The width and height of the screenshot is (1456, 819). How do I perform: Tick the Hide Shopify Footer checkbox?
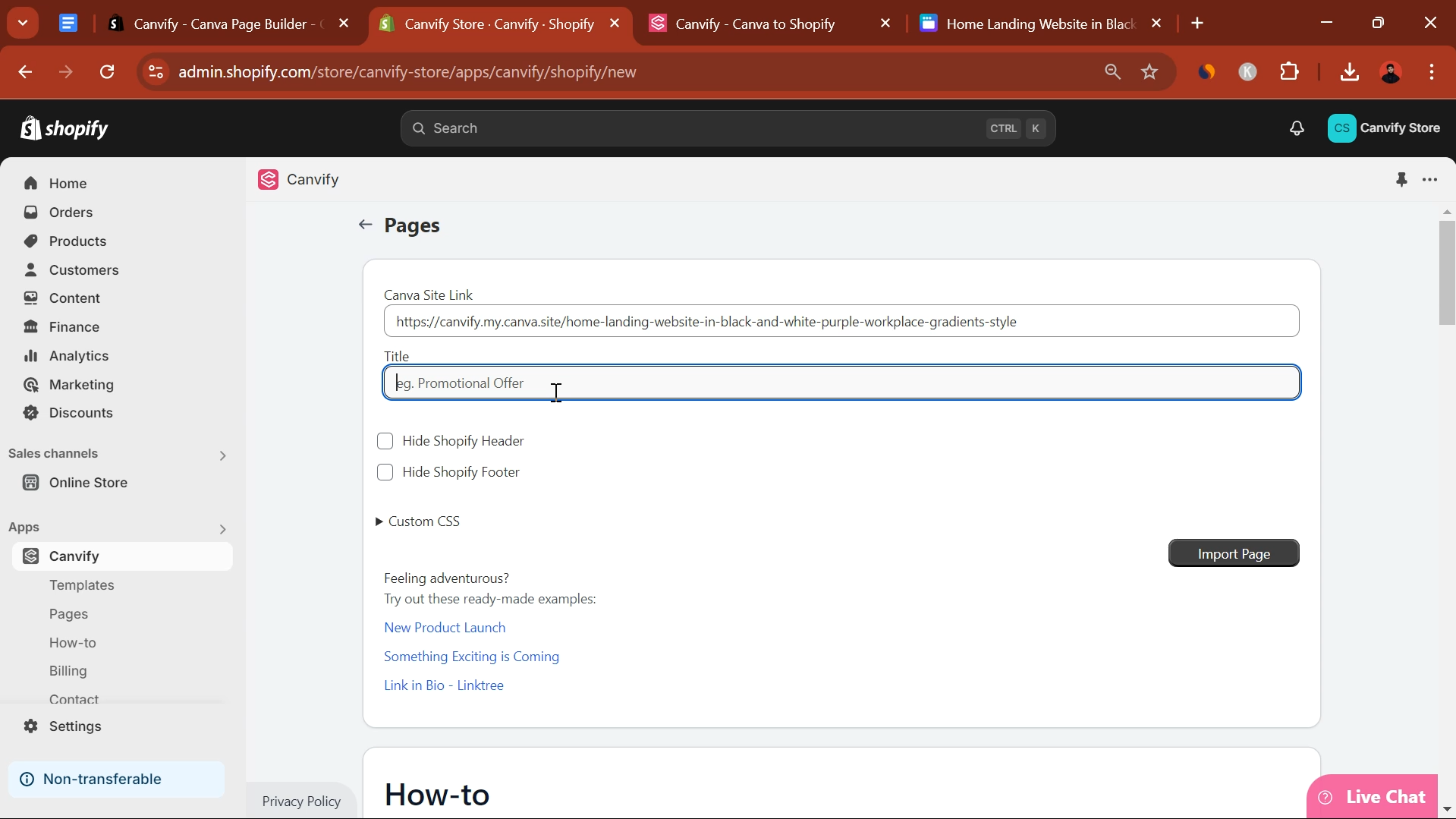tap(385, 472)
